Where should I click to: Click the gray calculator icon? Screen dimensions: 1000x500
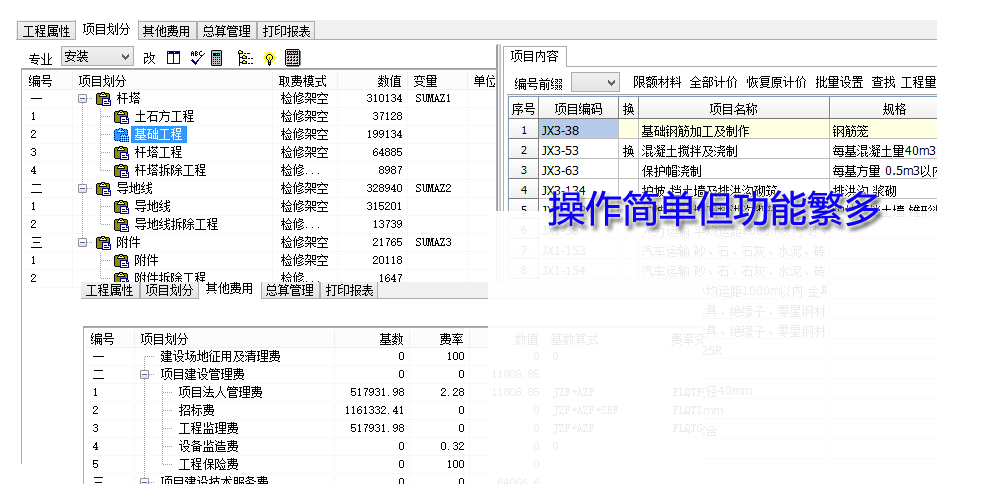tap(217, 58)
